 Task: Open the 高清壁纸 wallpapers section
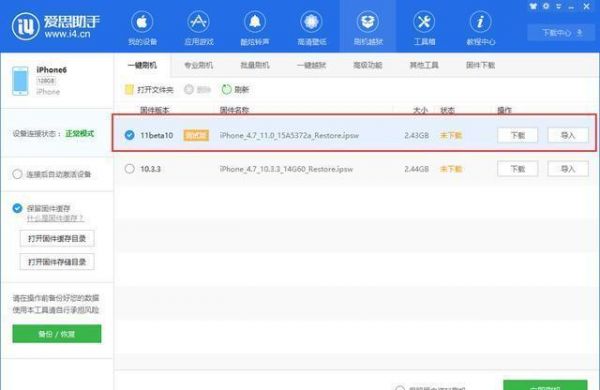coord(311,28)
